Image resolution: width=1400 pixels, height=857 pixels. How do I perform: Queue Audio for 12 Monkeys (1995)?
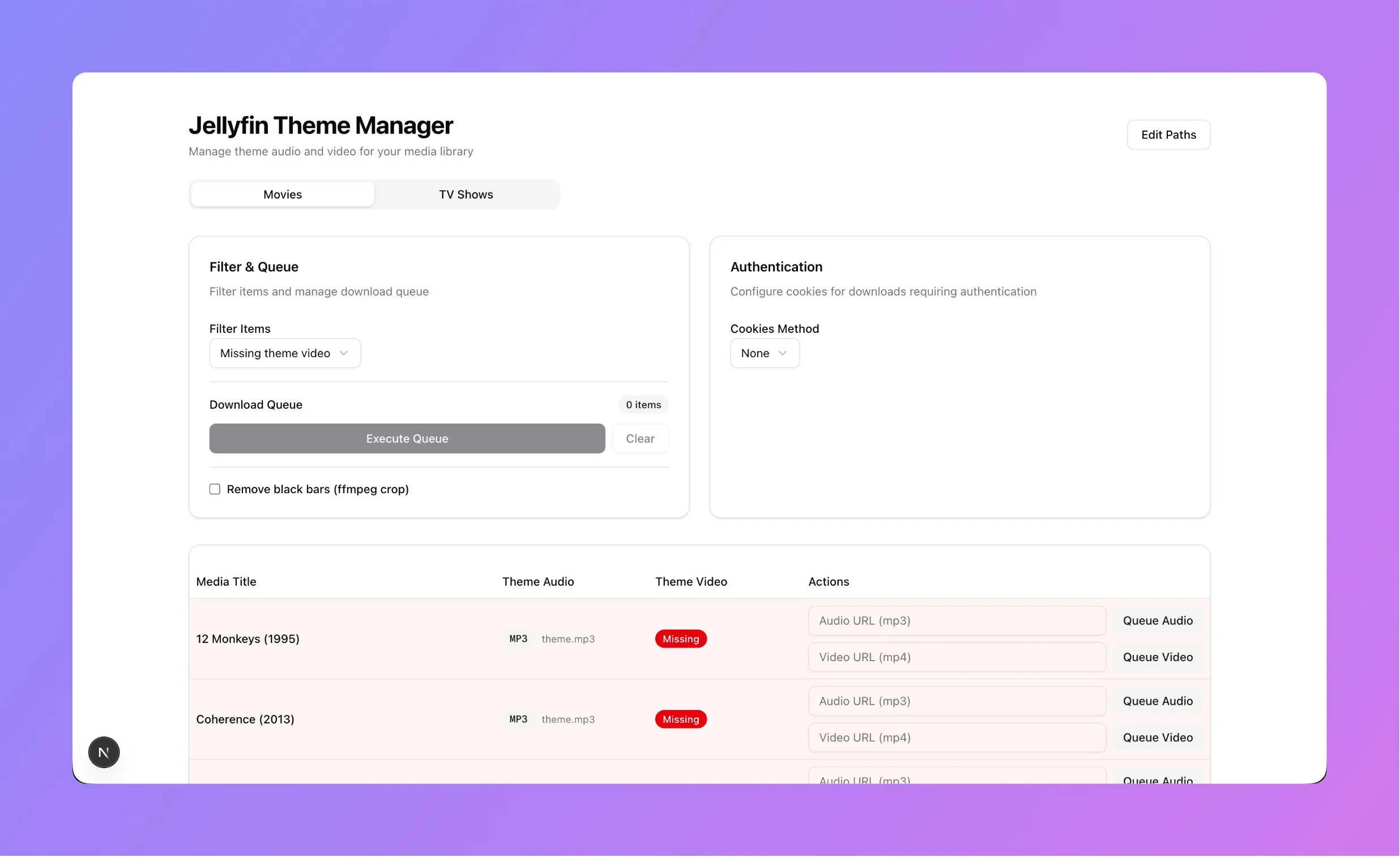pyautogui.click(x=1158, y=620)
